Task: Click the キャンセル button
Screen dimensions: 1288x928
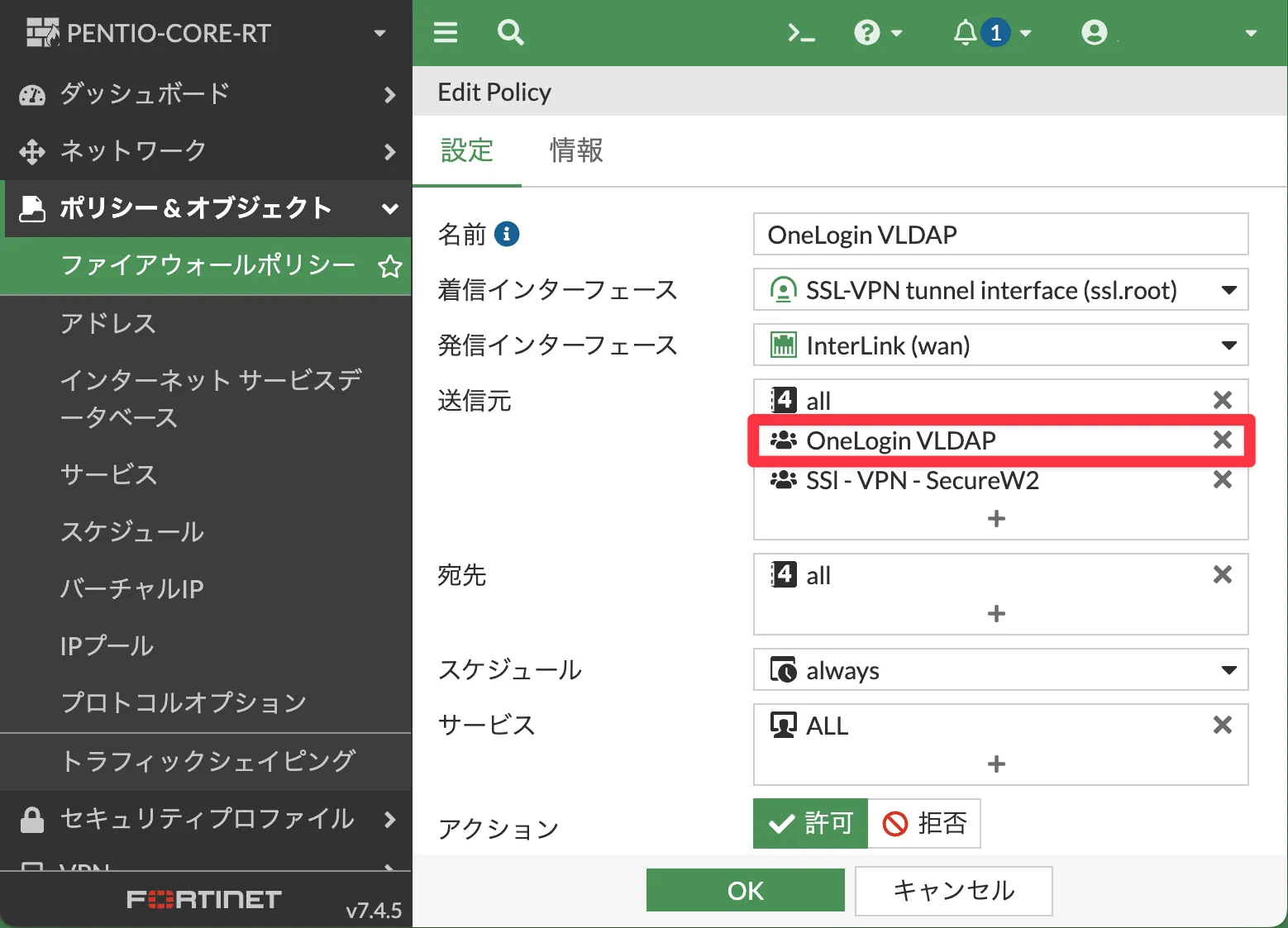Action: coord(953,890)
